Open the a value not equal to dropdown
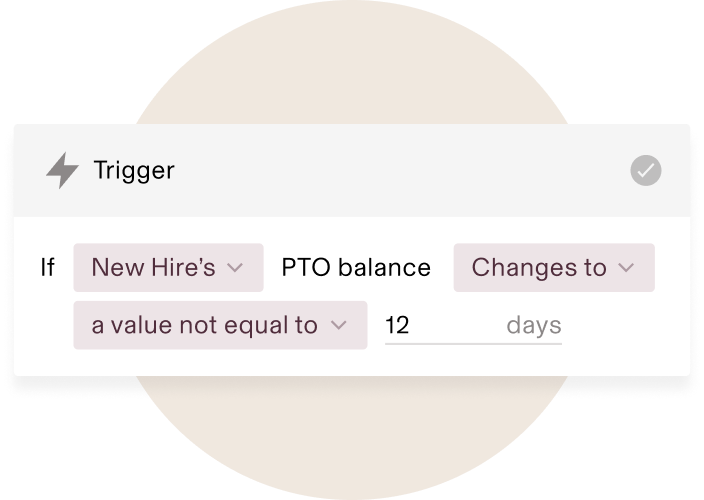Image resolution: width=704 pixels, height=500 pixels. pos(220,325)
